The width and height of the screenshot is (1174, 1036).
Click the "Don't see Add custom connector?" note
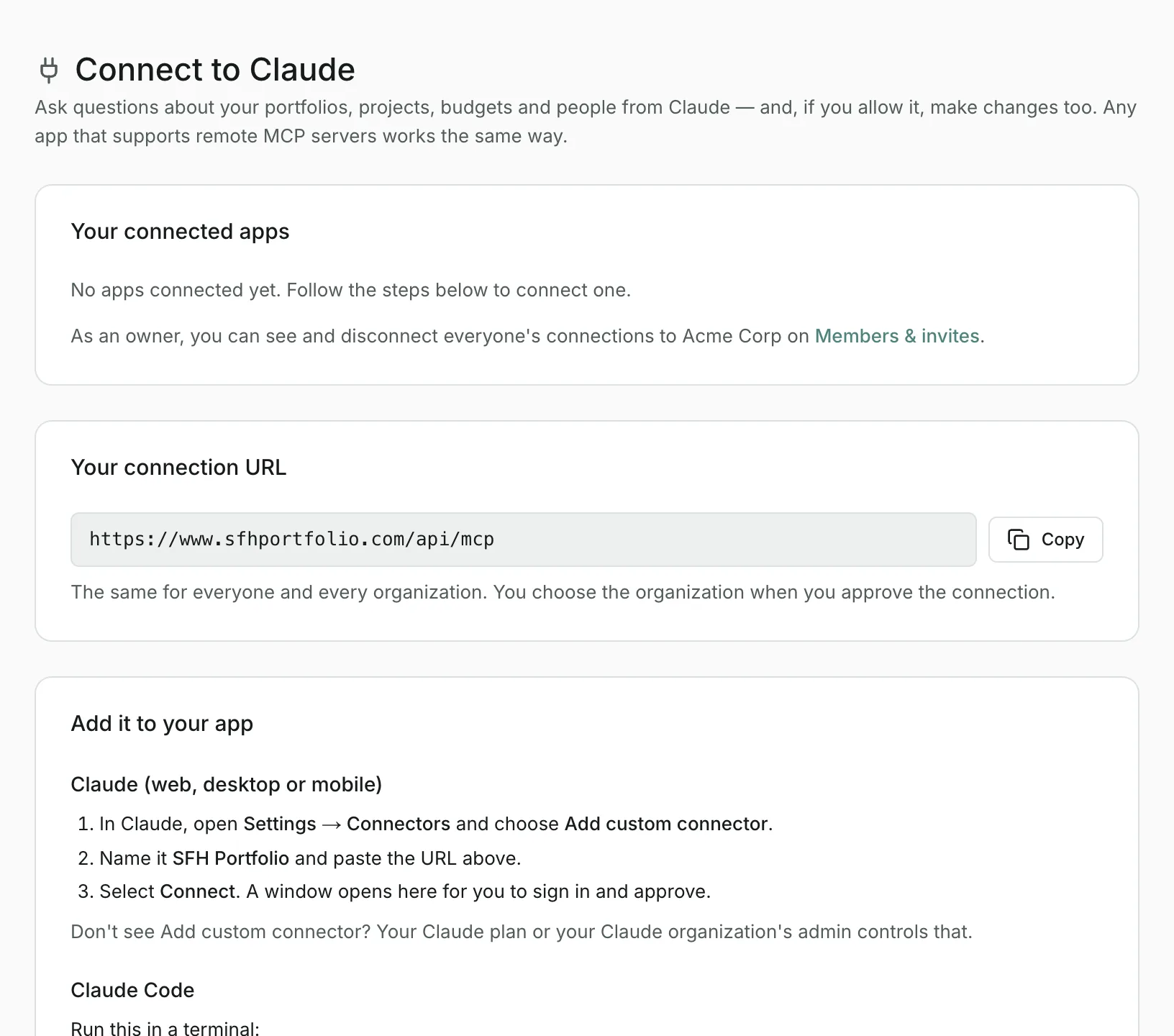coord(522,932)
